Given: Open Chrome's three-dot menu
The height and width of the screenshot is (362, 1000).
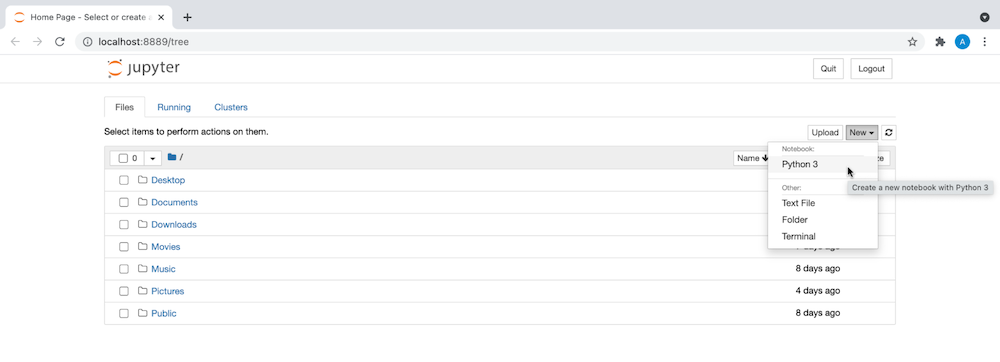Looking at the screenshot, I should 985,42.
